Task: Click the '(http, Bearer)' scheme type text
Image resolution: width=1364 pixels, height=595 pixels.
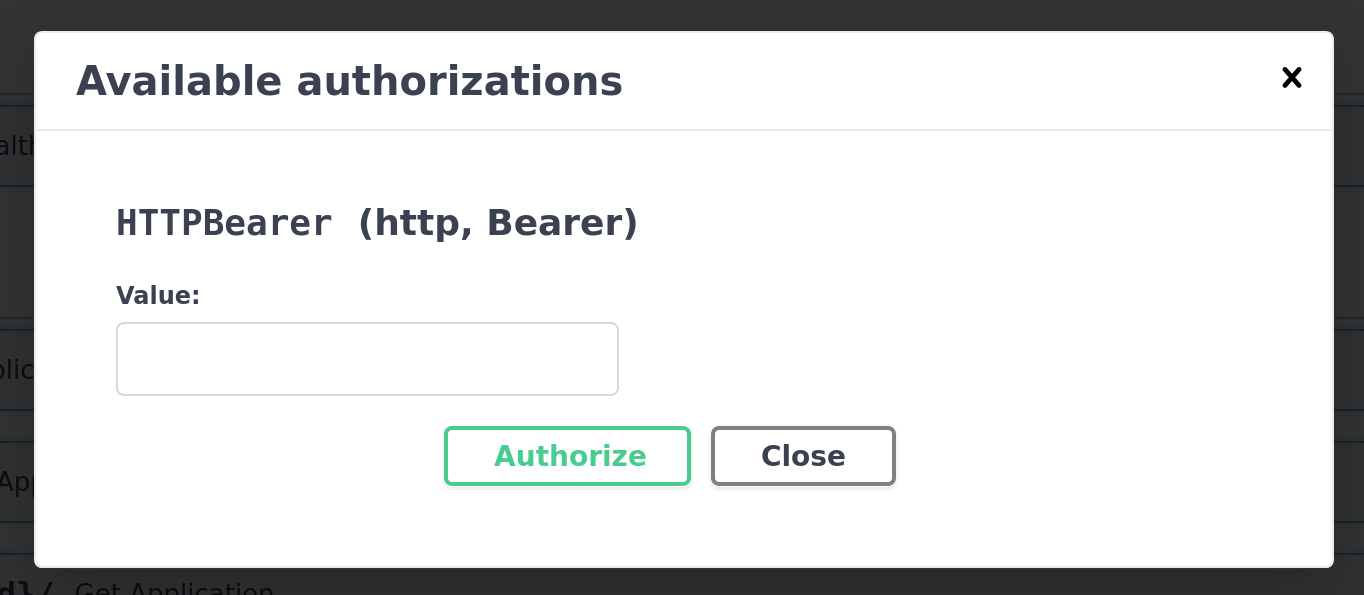Action: pos(497,223)
